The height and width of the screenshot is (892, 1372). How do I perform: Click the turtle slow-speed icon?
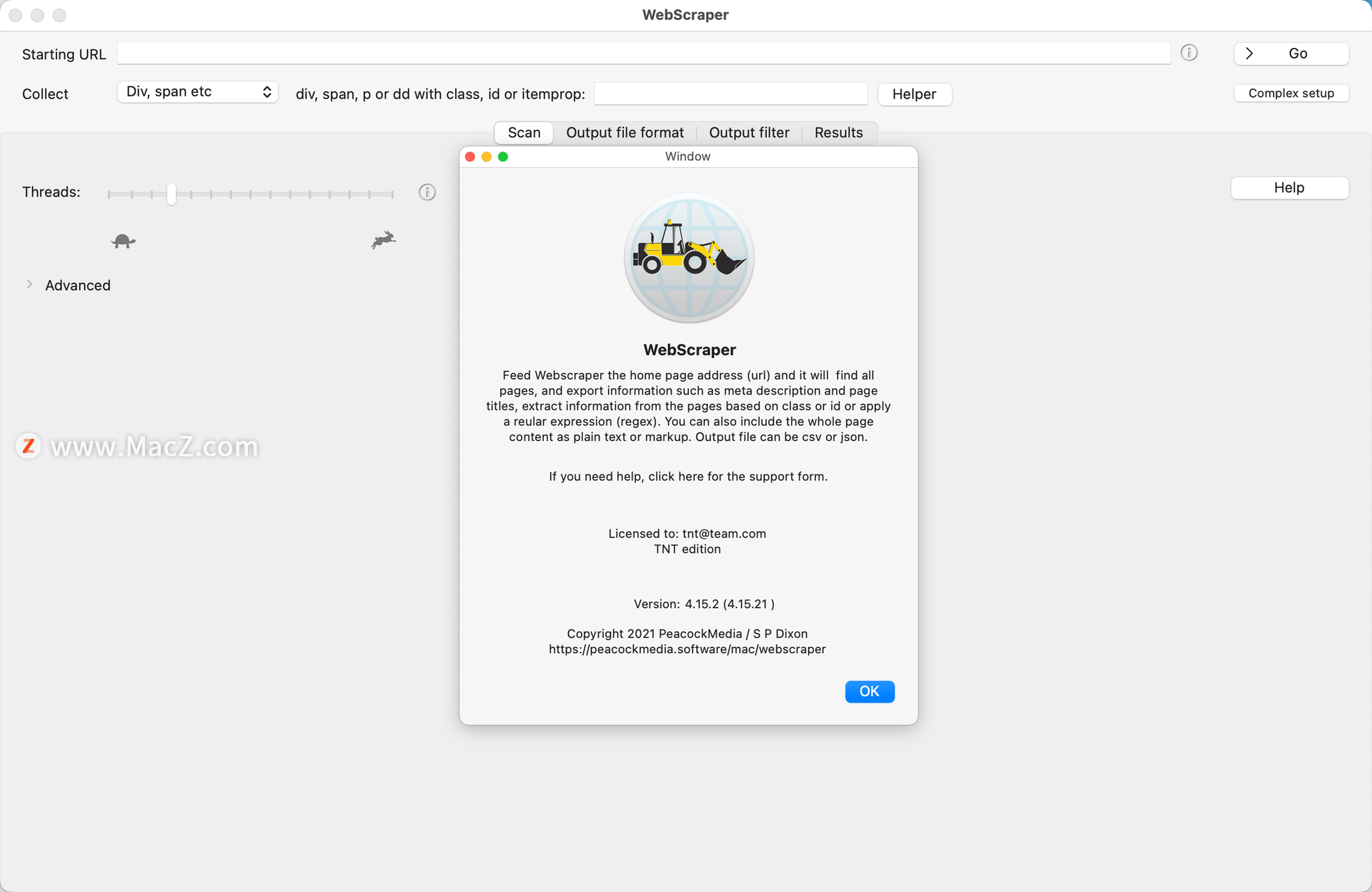(x=124, y=241)
